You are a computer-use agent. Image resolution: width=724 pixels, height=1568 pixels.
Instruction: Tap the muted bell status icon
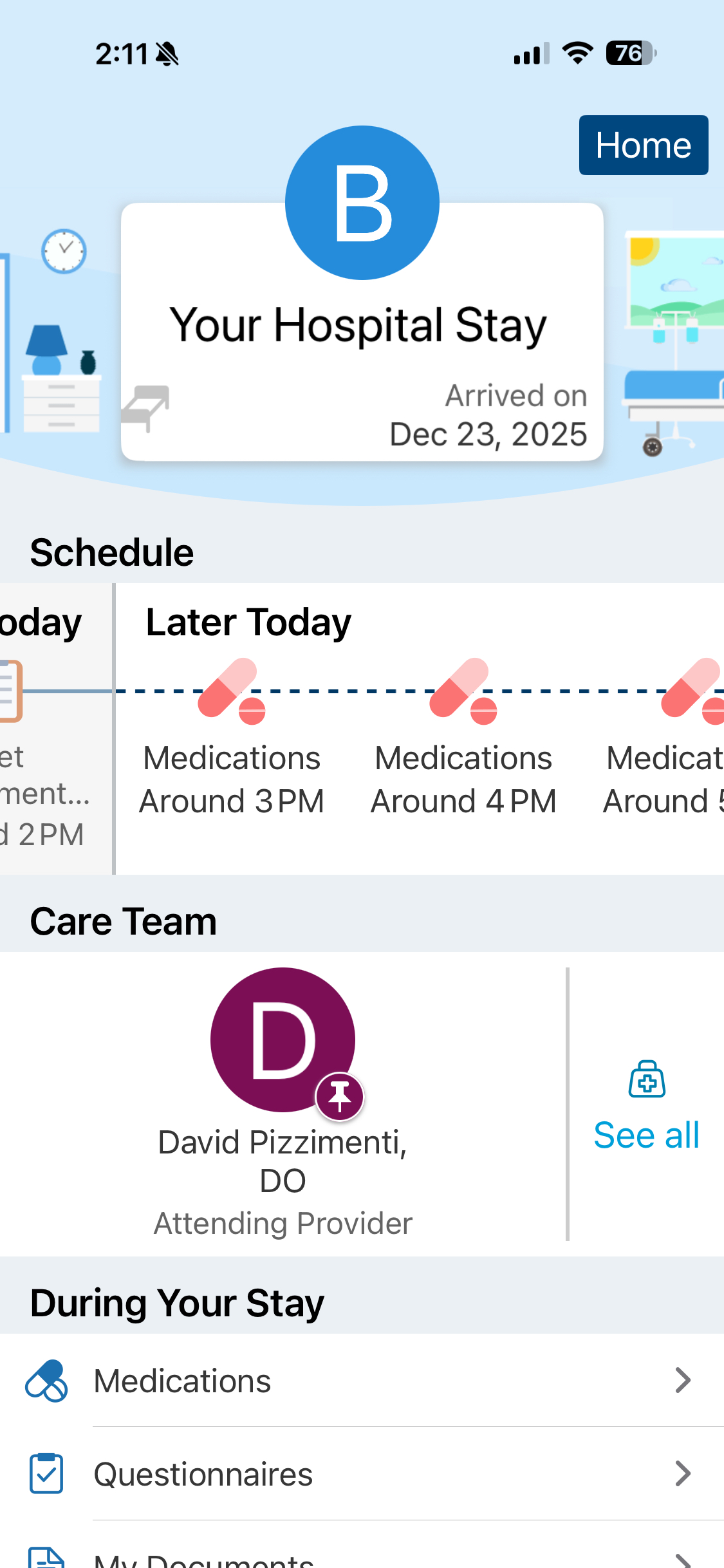tap(167, 54)
